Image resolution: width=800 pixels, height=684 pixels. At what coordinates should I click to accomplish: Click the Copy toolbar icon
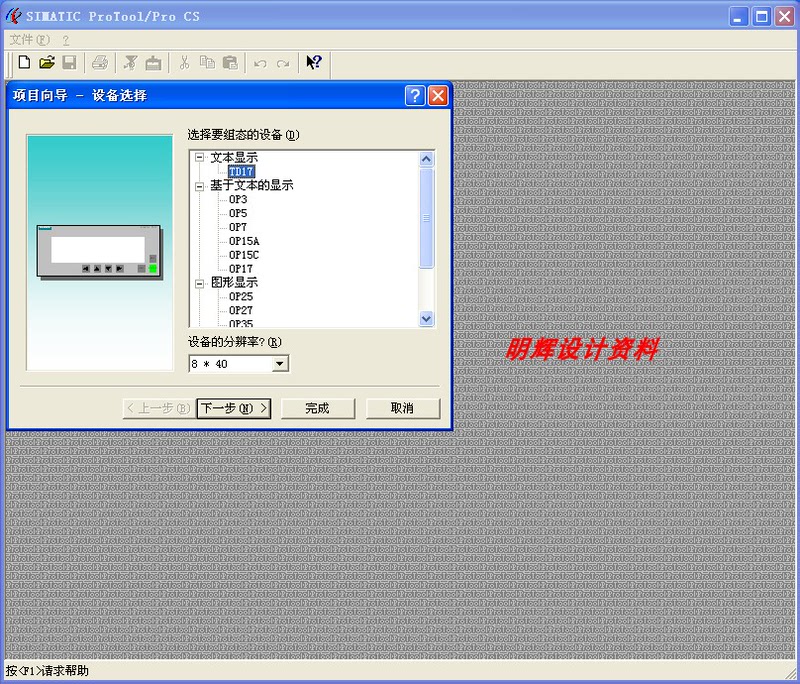pos(207,63)
